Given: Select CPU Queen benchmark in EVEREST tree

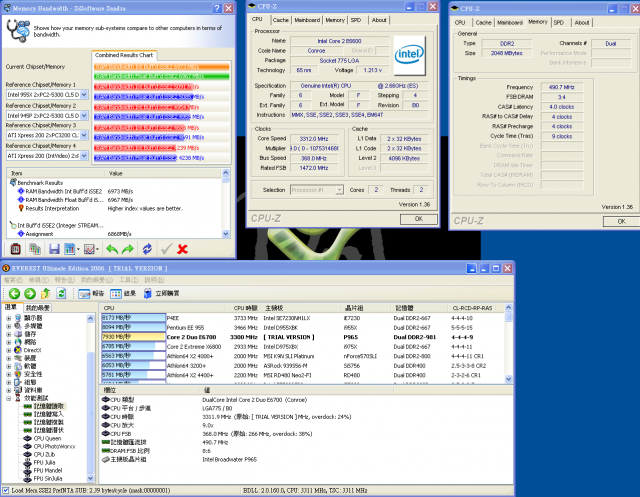Looking at the screenshot, I should point(47,438).
